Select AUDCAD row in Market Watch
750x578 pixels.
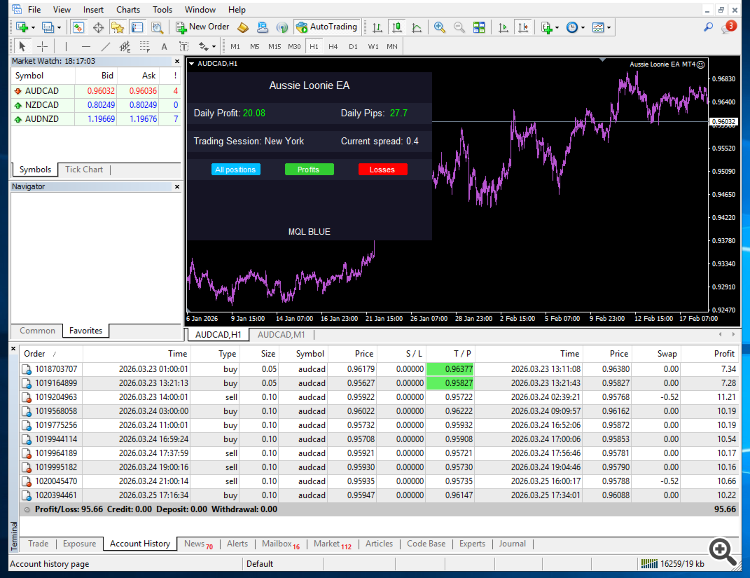(96, 91)
